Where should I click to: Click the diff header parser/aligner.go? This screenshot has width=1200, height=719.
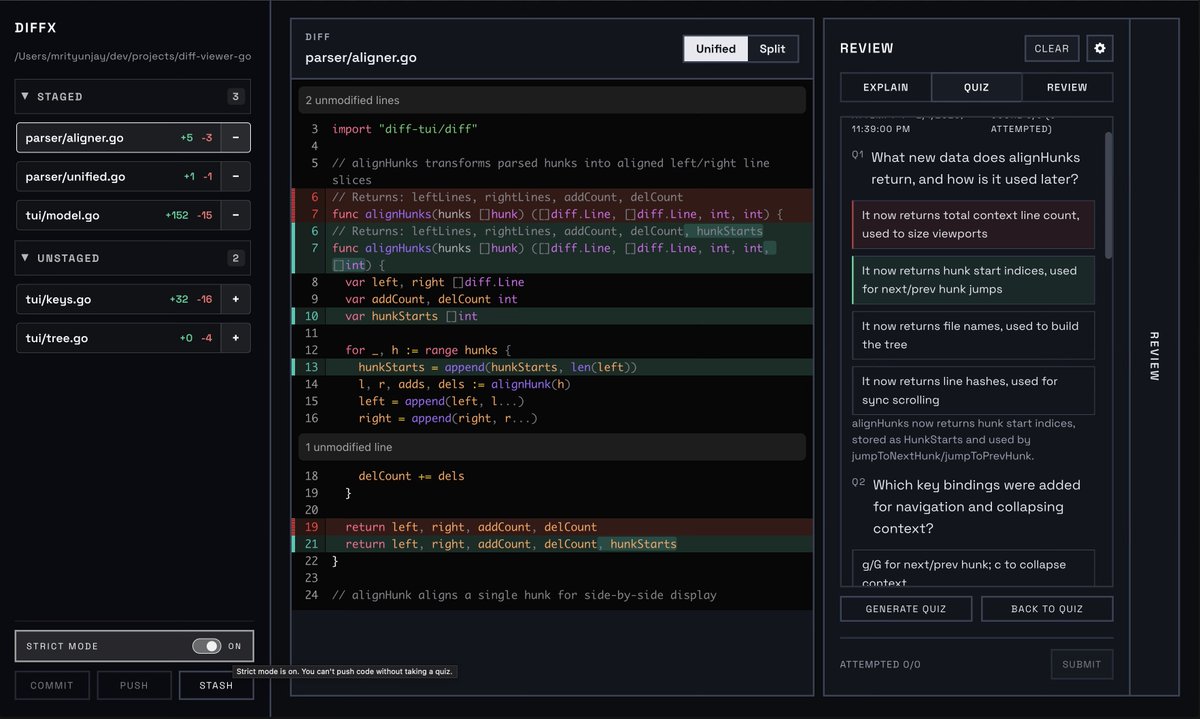click(361, 58)
